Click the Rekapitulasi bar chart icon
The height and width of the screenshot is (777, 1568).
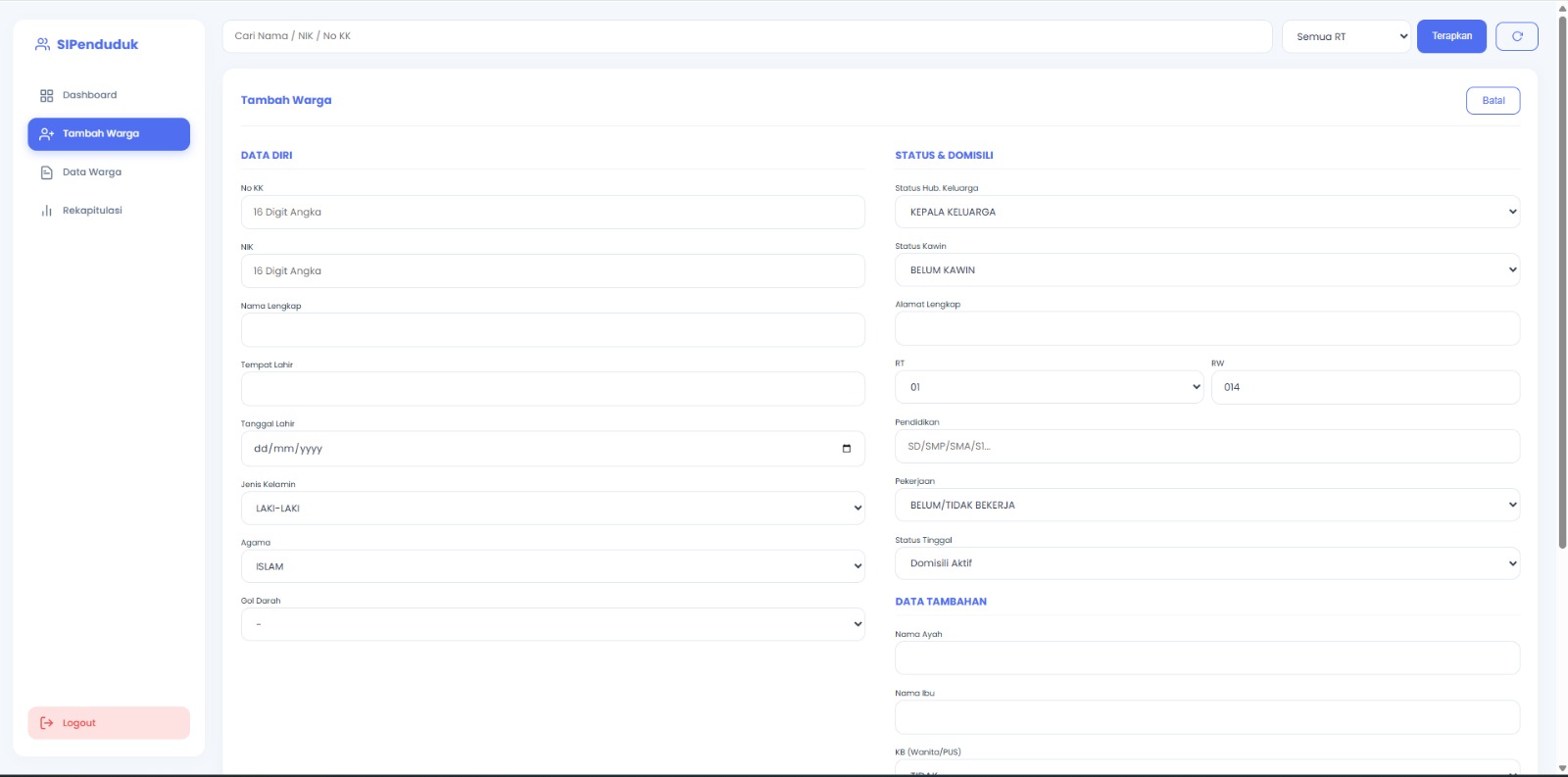[x=46, y=211]
